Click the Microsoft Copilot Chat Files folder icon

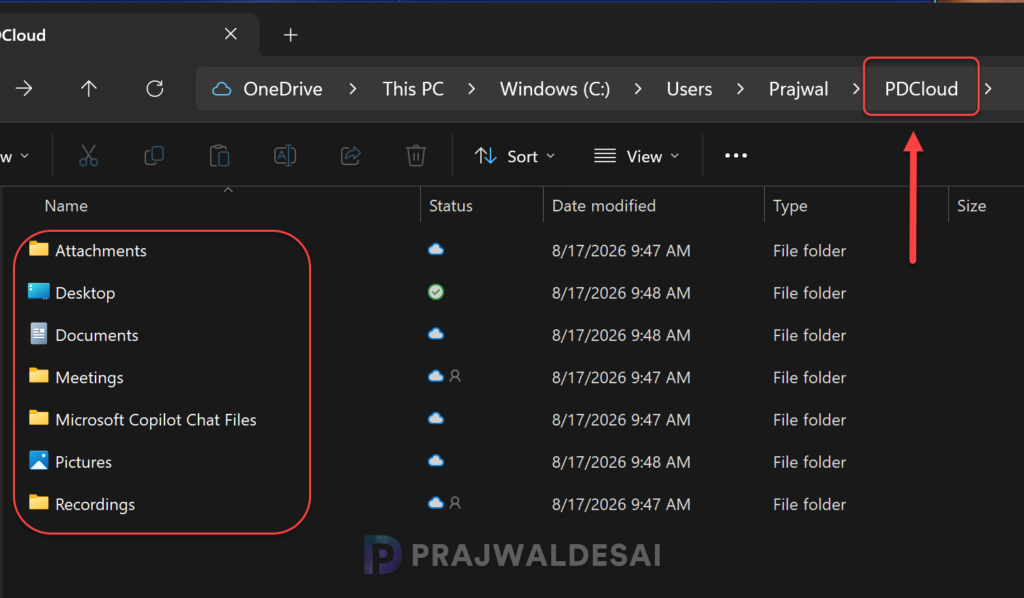(x=39, y=418)
